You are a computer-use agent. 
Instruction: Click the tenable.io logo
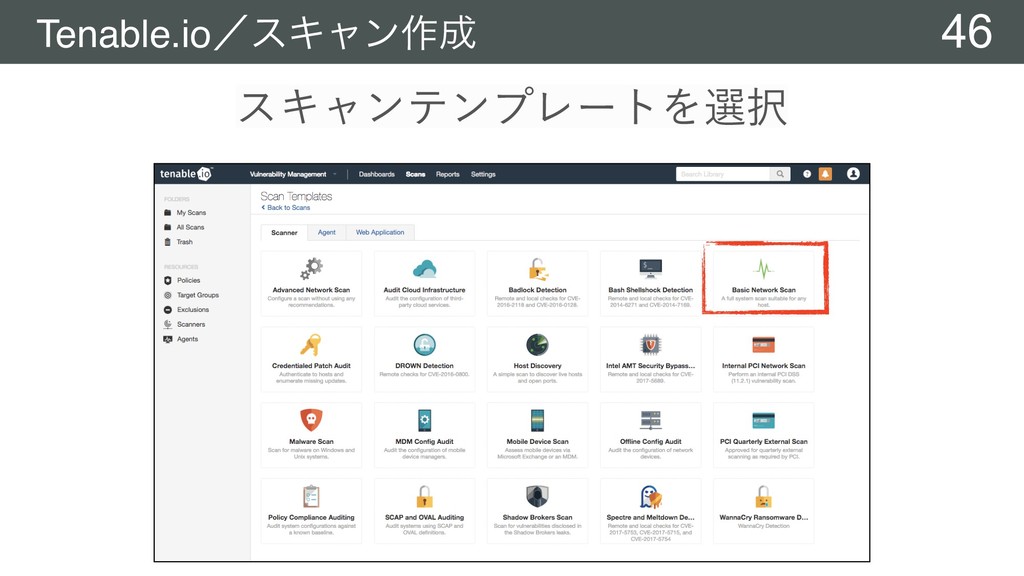(x=186, y=174)
